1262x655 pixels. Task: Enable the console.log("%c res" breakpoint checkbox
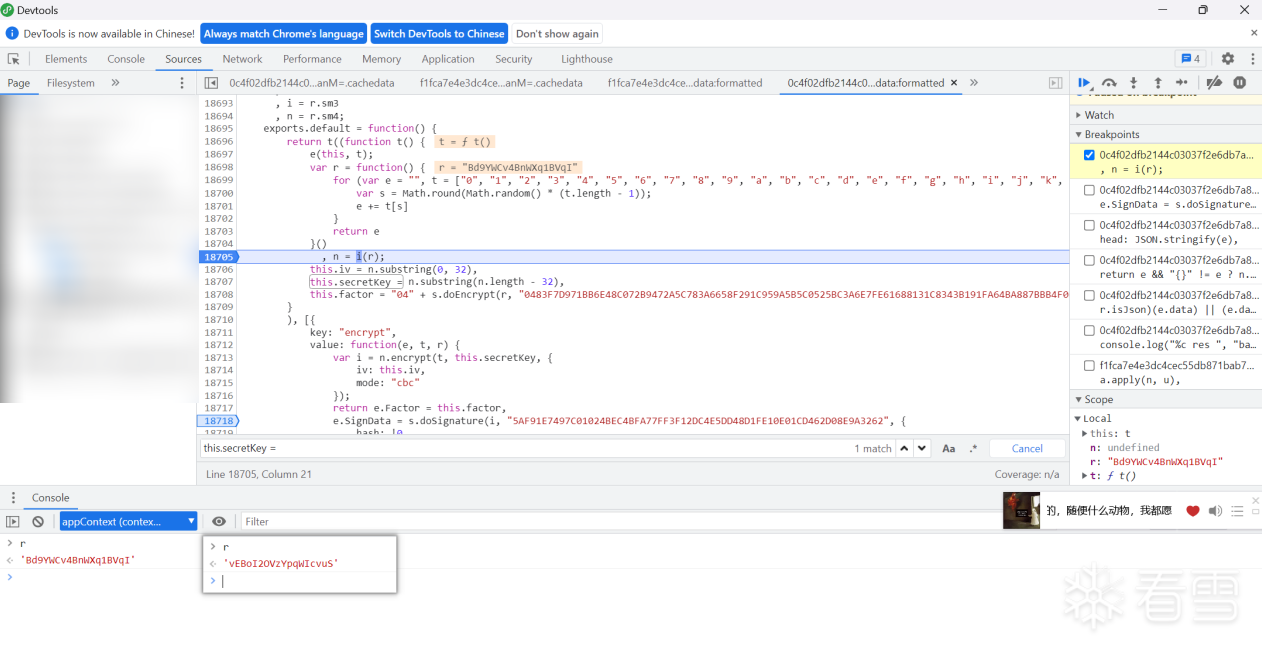pos(1089,330)
